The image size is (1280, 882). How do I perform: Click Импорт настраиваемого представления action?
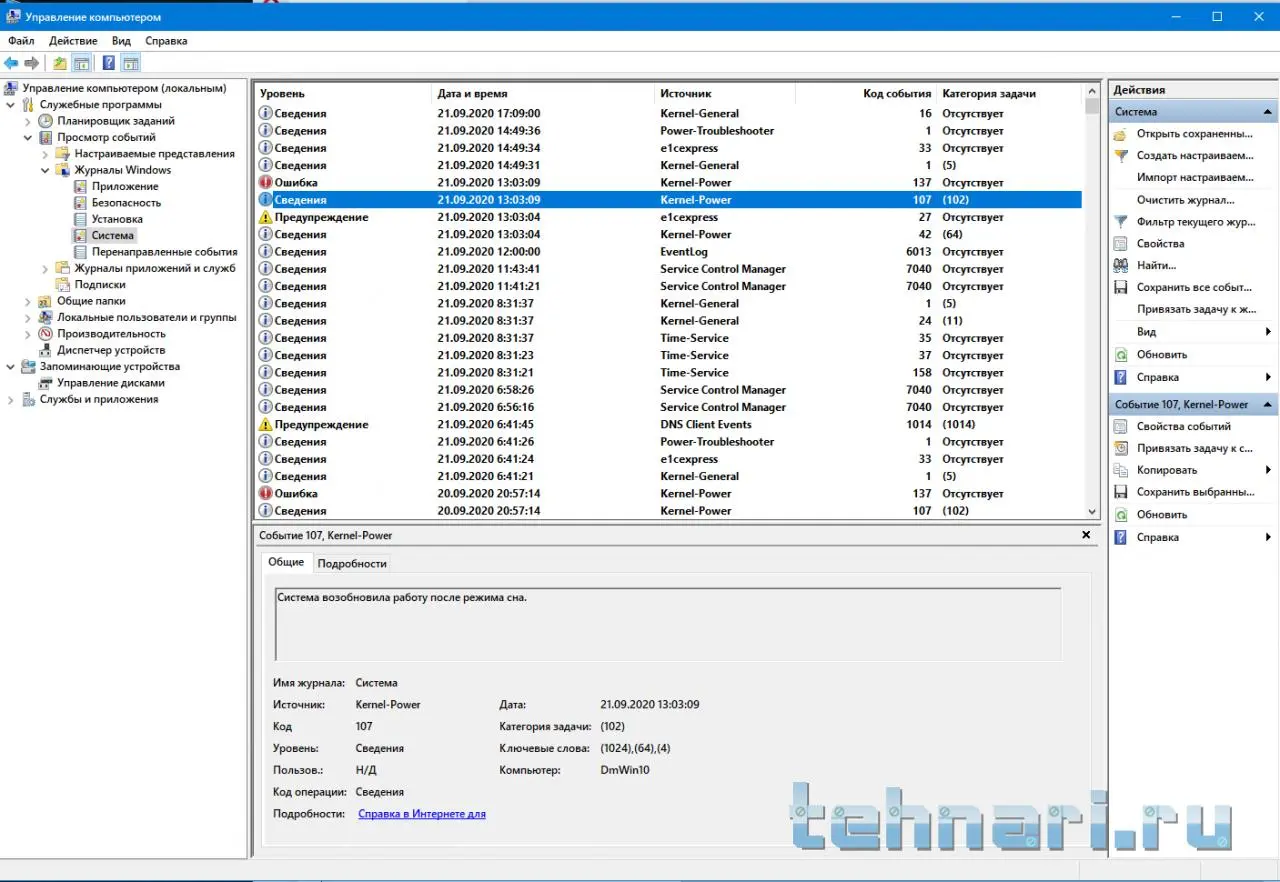1195,178
